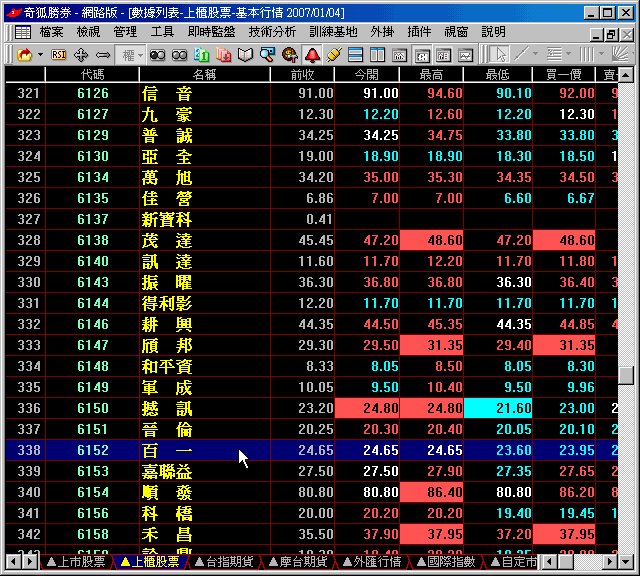Open the 技術分析 menu
This screenshot has height=576, width=640.
(x=272, y=32)
